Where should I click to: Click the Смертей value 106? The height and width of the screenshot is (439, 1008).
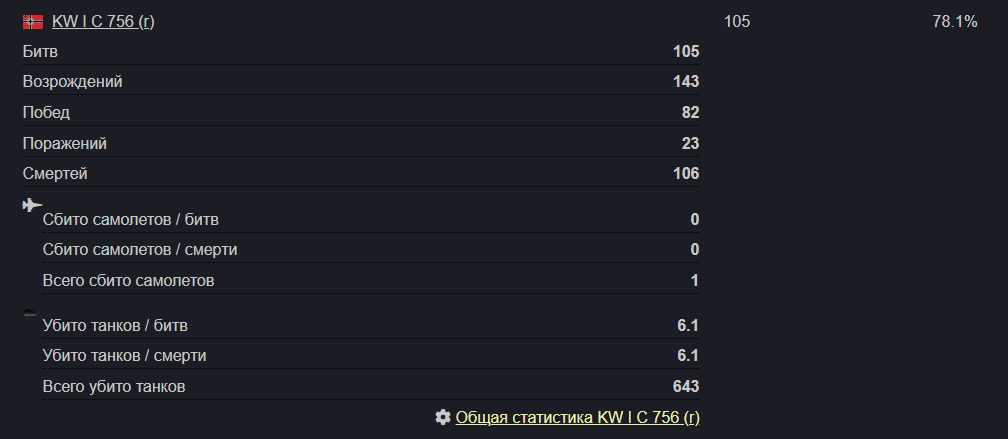[686, 174]
